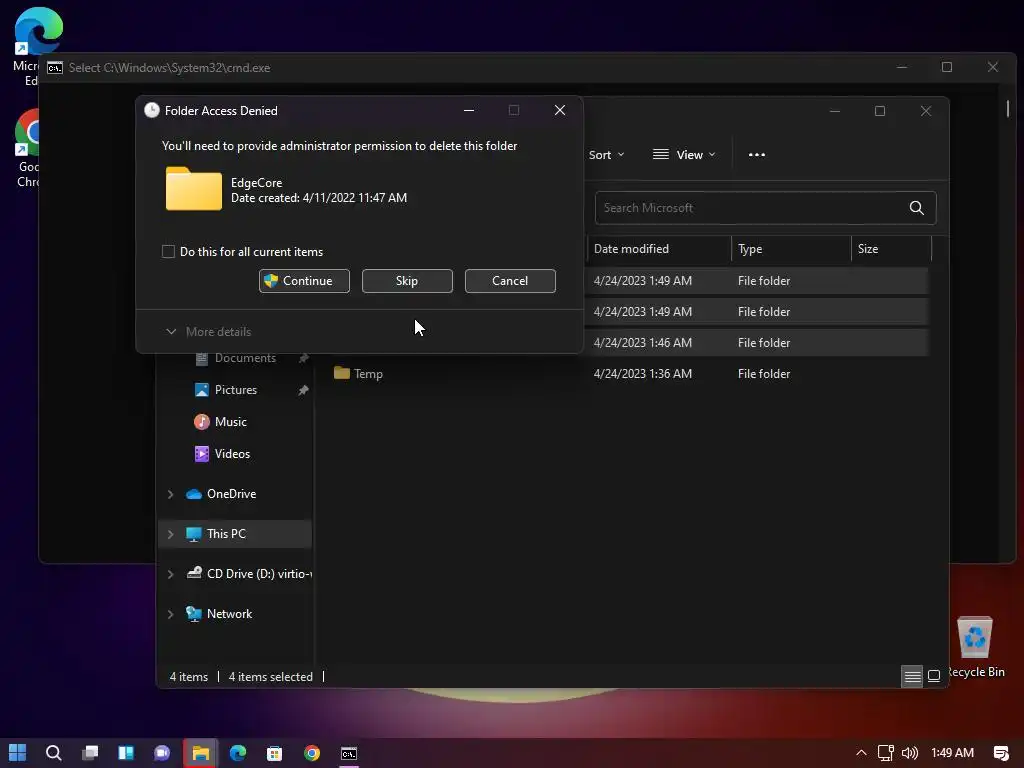1024x768 pixels.
Task: Click the '4 items selected' status text
Action: click(x=270, y=677)
